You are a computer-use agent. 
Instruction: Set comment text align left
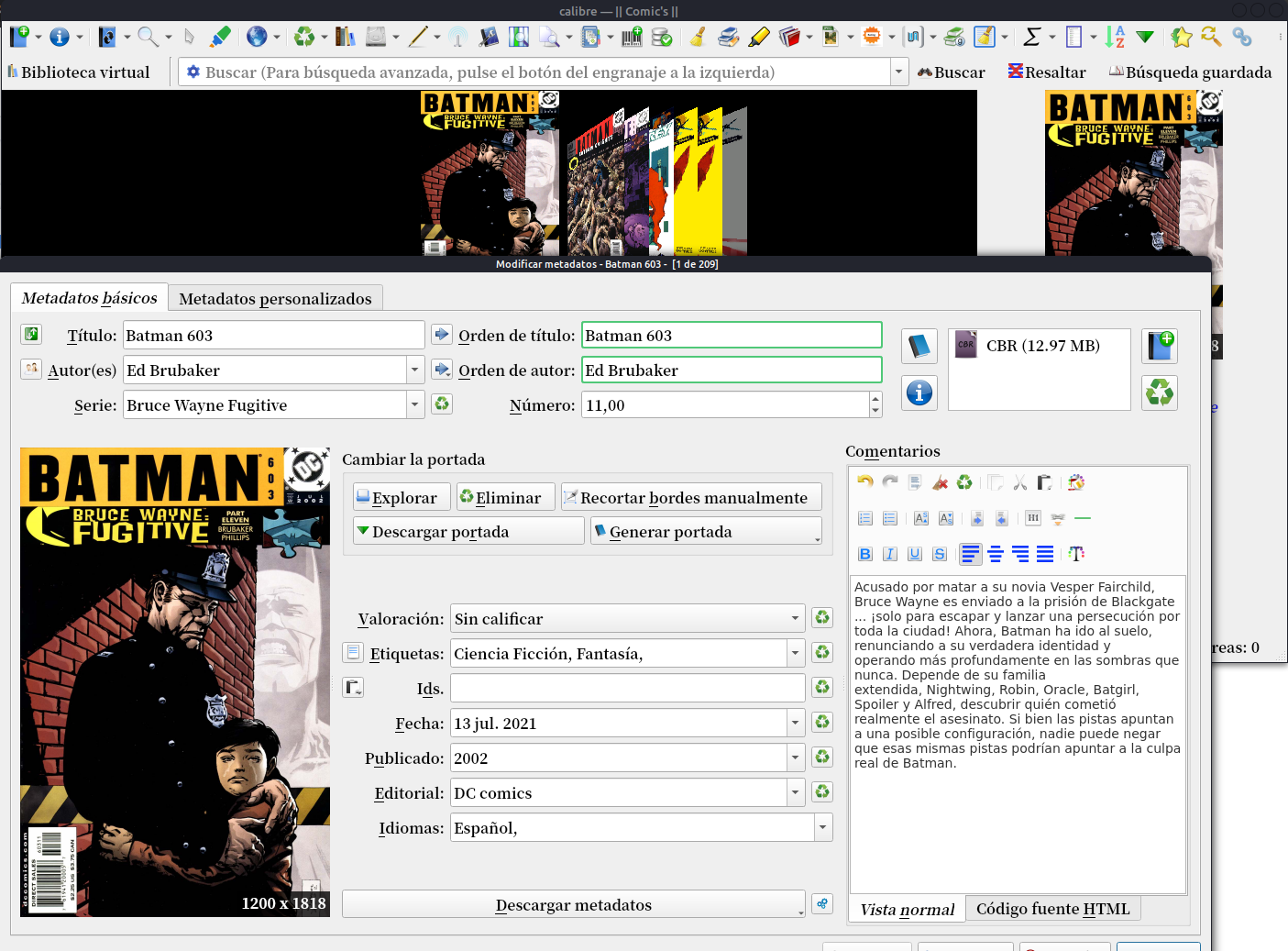point(971,554)
